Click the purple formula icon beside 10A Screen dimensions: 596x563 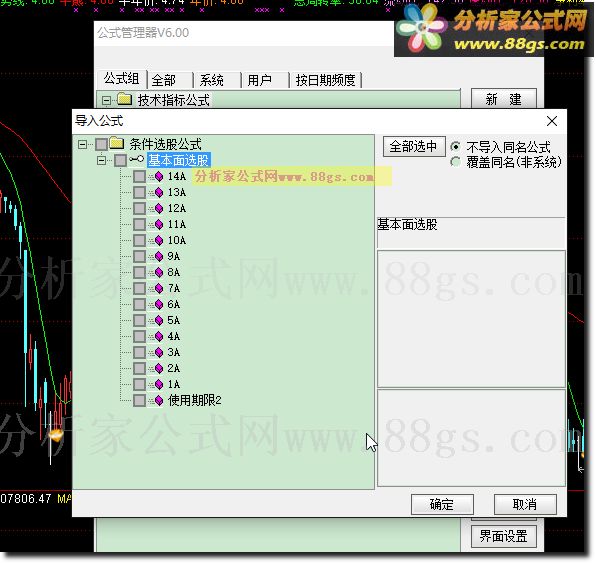[x=159, y=240]
